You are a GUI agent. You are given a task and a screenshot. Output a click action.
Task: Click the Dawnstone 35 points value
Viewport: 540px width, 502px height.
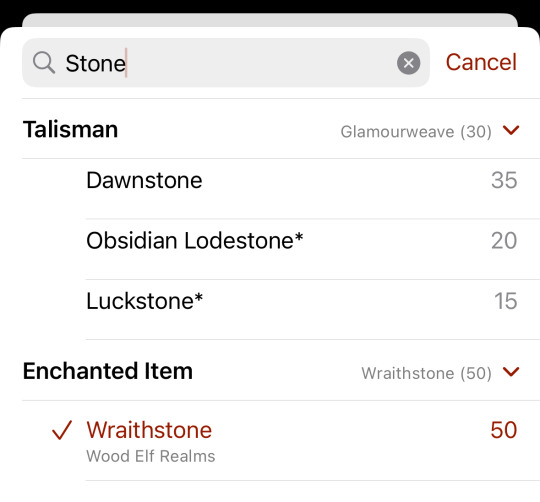(x=504, y=180)
